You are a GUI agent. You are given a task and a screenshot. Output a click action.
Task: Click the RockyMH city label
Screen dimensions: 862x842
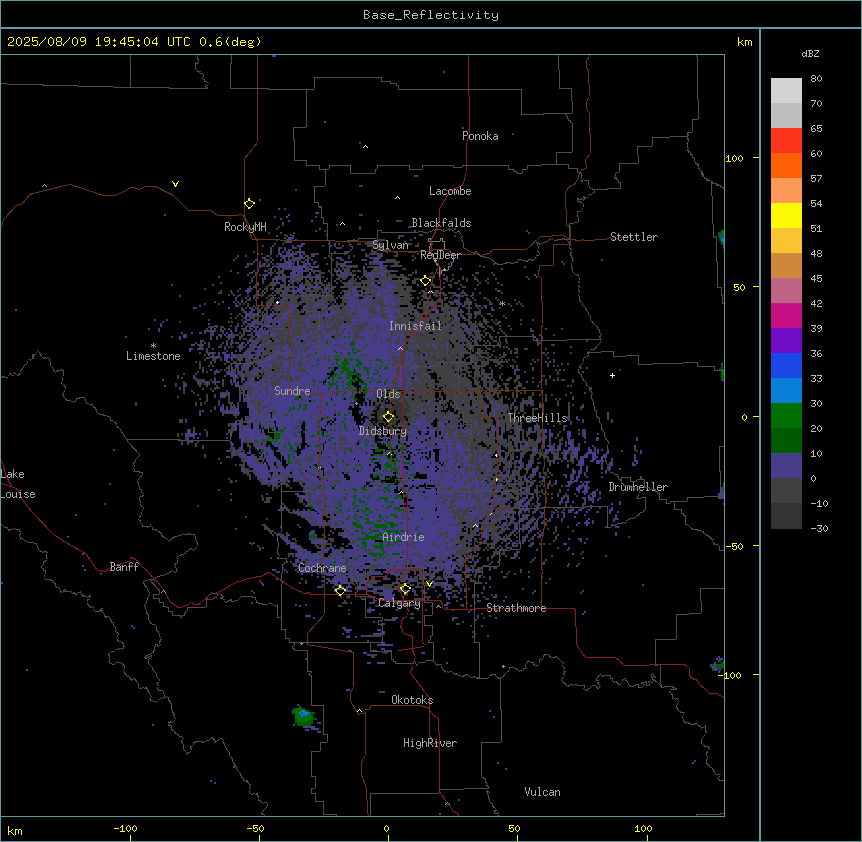245,227
